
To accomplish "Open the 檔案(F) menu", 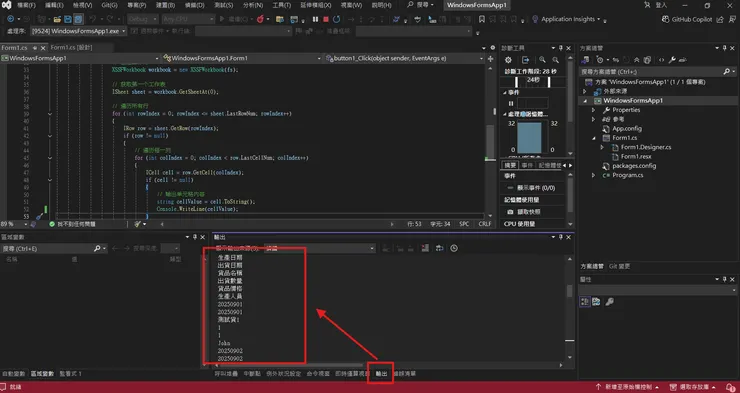I will 26,5.
